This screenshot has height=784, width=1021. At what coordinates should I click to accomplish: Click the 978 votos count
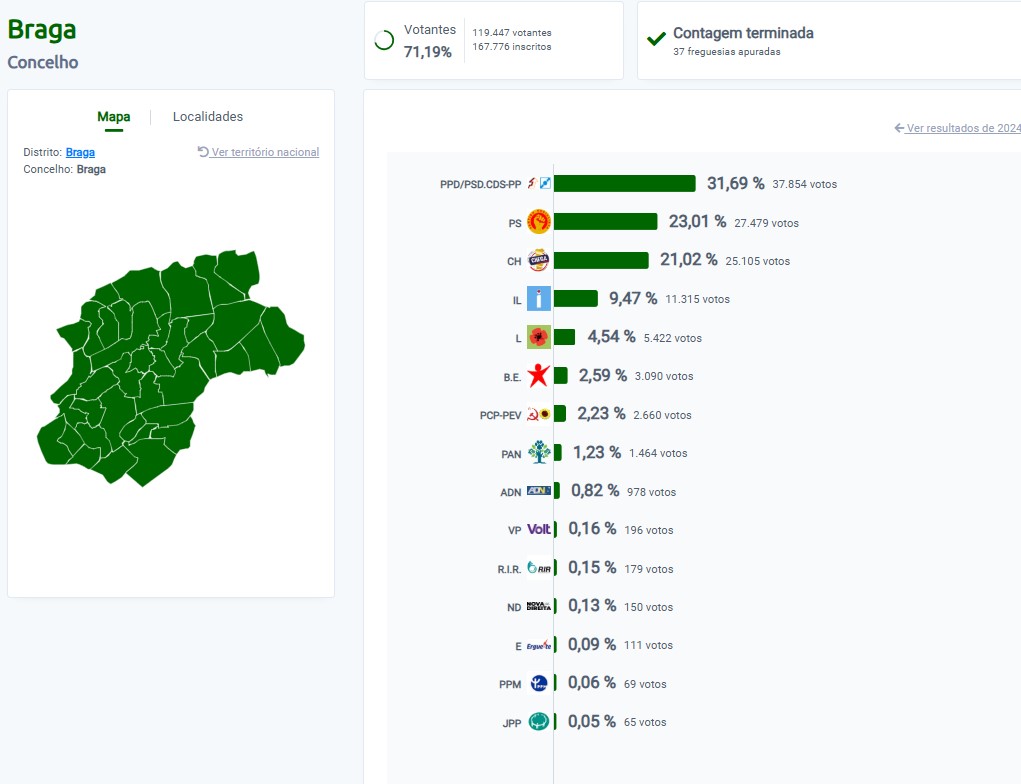pos(651,492)
